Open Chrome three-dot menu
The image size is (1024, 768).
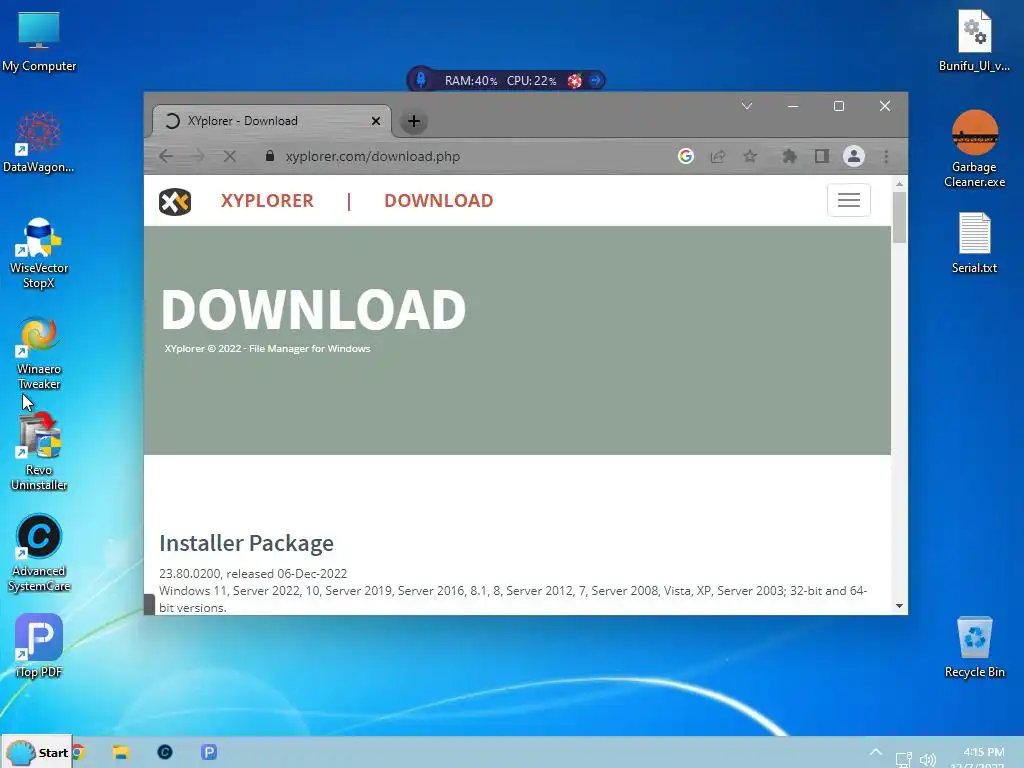[886, 156]
